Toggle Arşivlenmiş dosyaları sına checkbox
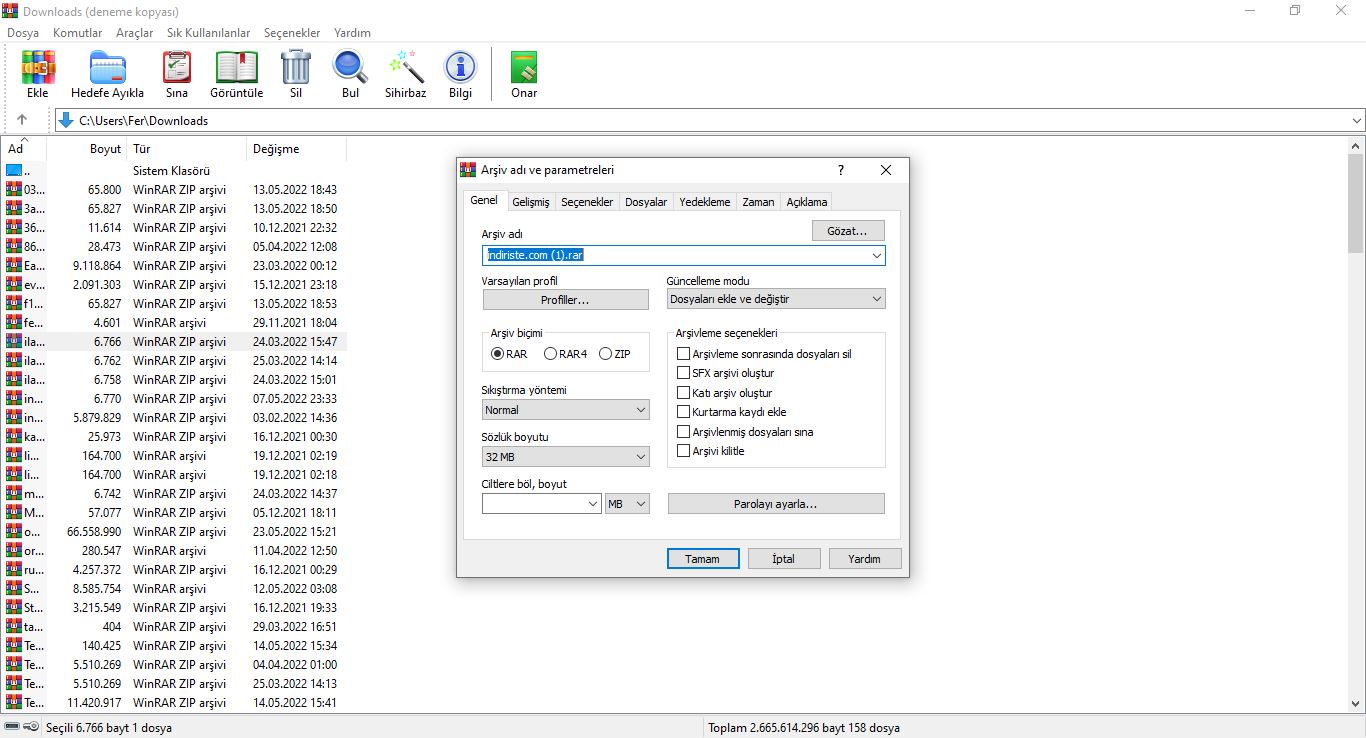1366x738 pixels. click(x=684, y=432)
